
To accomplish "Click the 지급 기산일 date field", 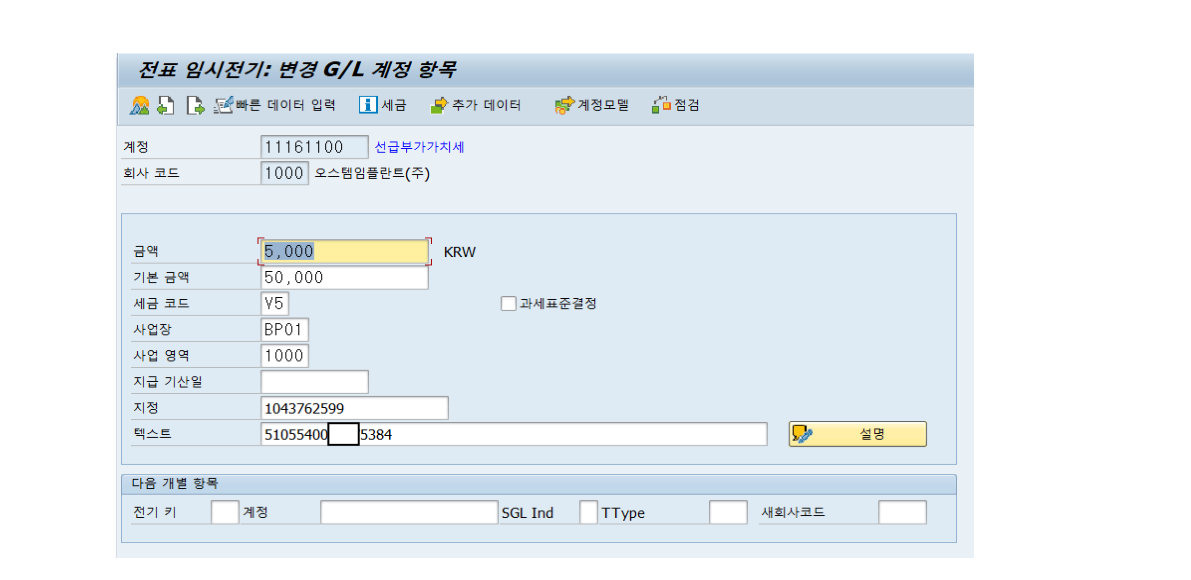I will click(x=313, y=381).
